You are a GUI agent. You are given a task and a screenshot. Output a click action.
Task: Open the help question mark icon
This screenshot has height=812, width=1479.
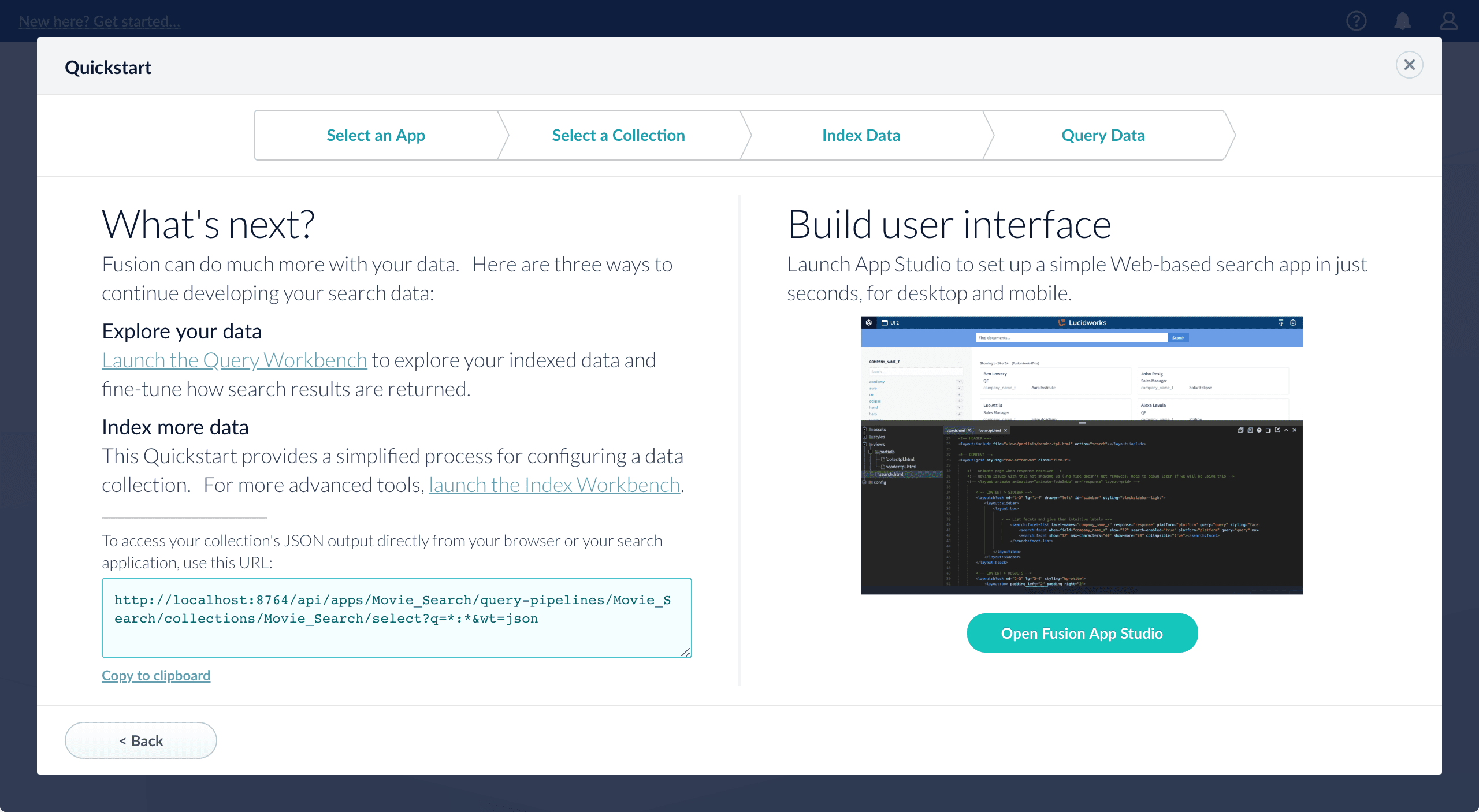1356,21
